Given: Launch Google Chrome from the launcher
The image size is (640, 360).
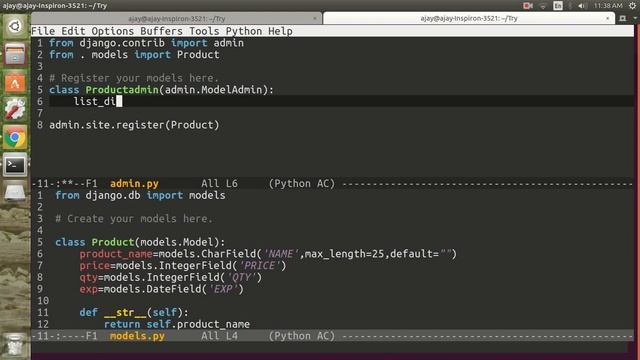Looking at the screenshot, I should [x=15, y=138].
